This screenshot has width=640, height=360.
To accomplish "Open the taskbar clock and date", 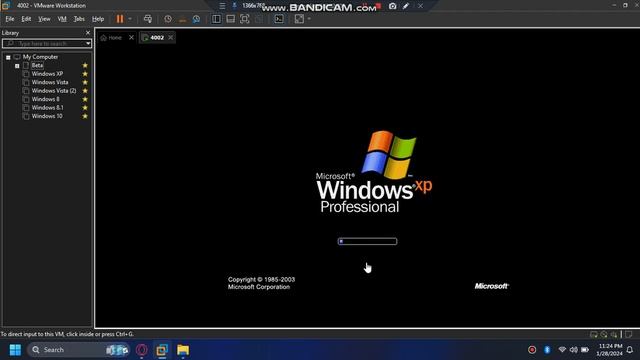I will pyautogui.click(x=610, y=350).
